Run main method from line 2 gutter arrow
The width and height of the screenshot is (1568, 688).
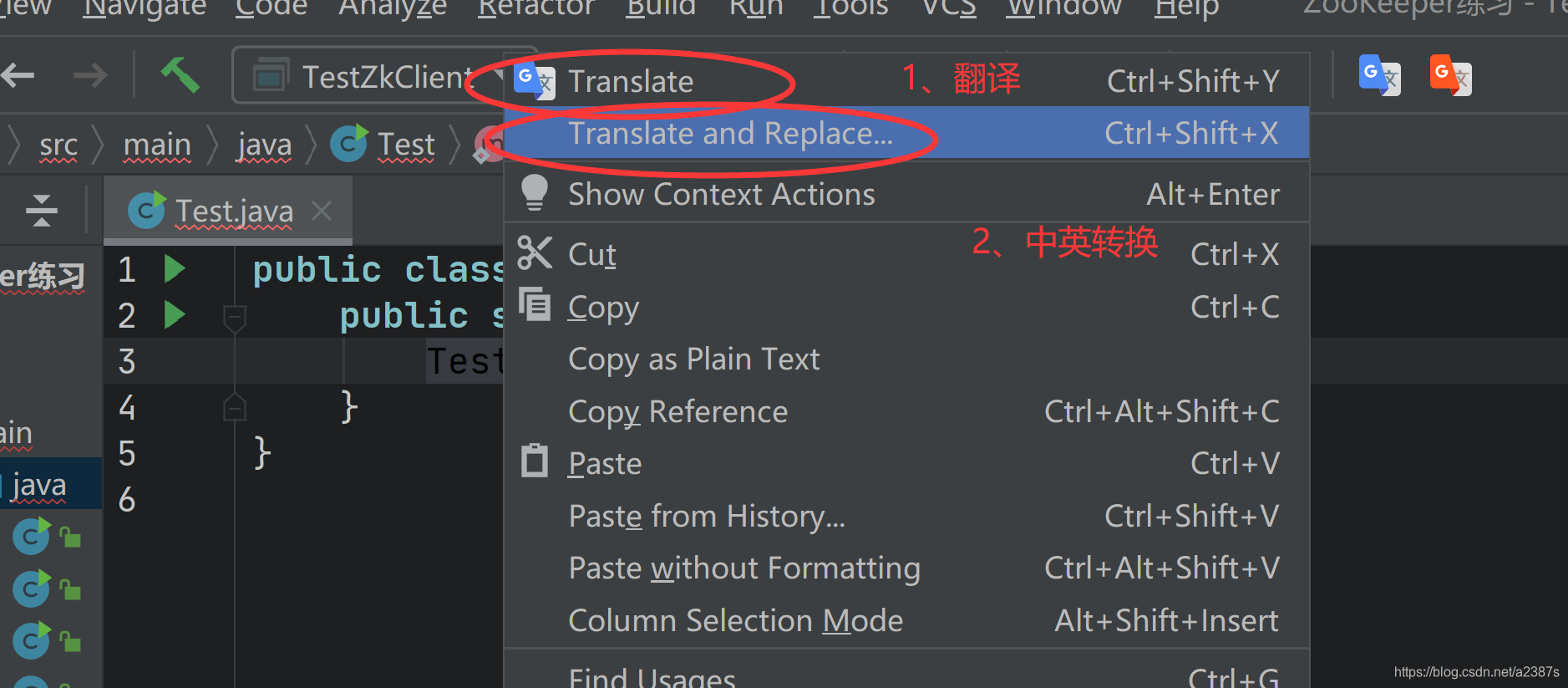(x=175, y=315)
